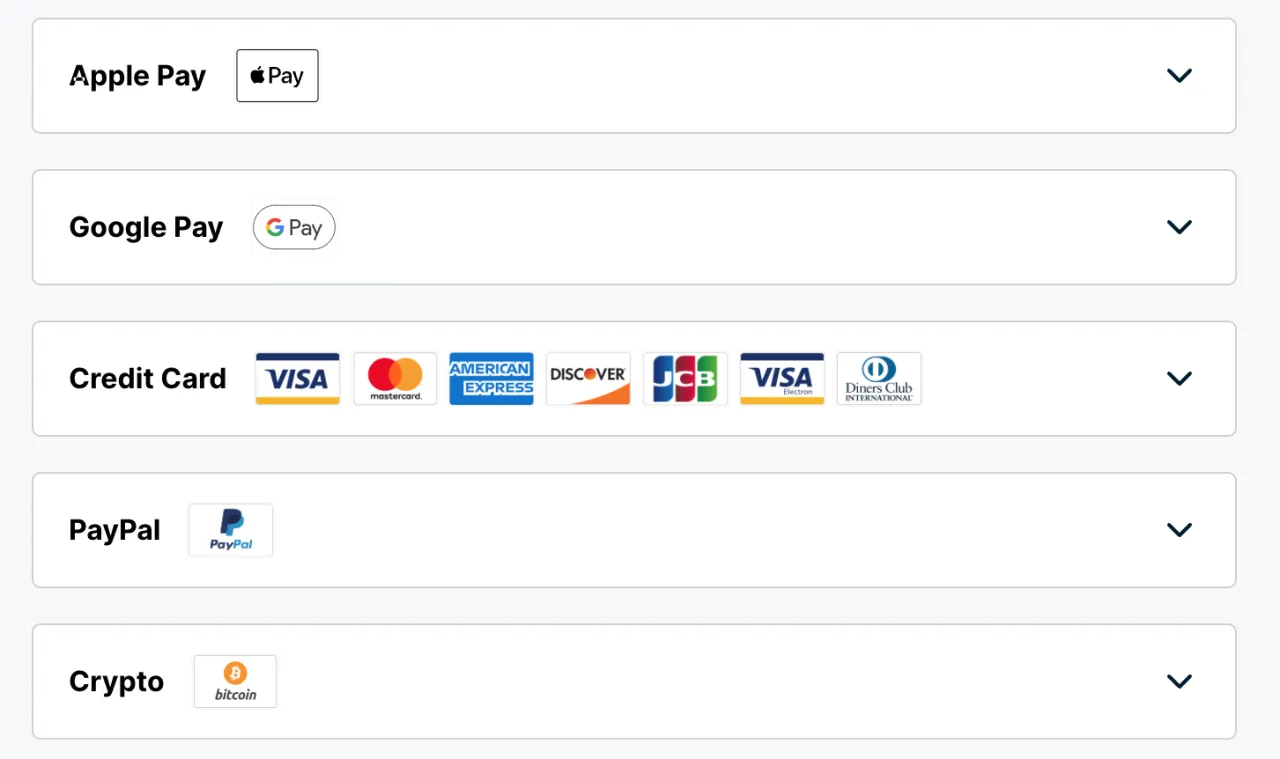This screenshot has height=759, width=1280.
Task: Click the Discover card logo
Action: pos(588,378)
